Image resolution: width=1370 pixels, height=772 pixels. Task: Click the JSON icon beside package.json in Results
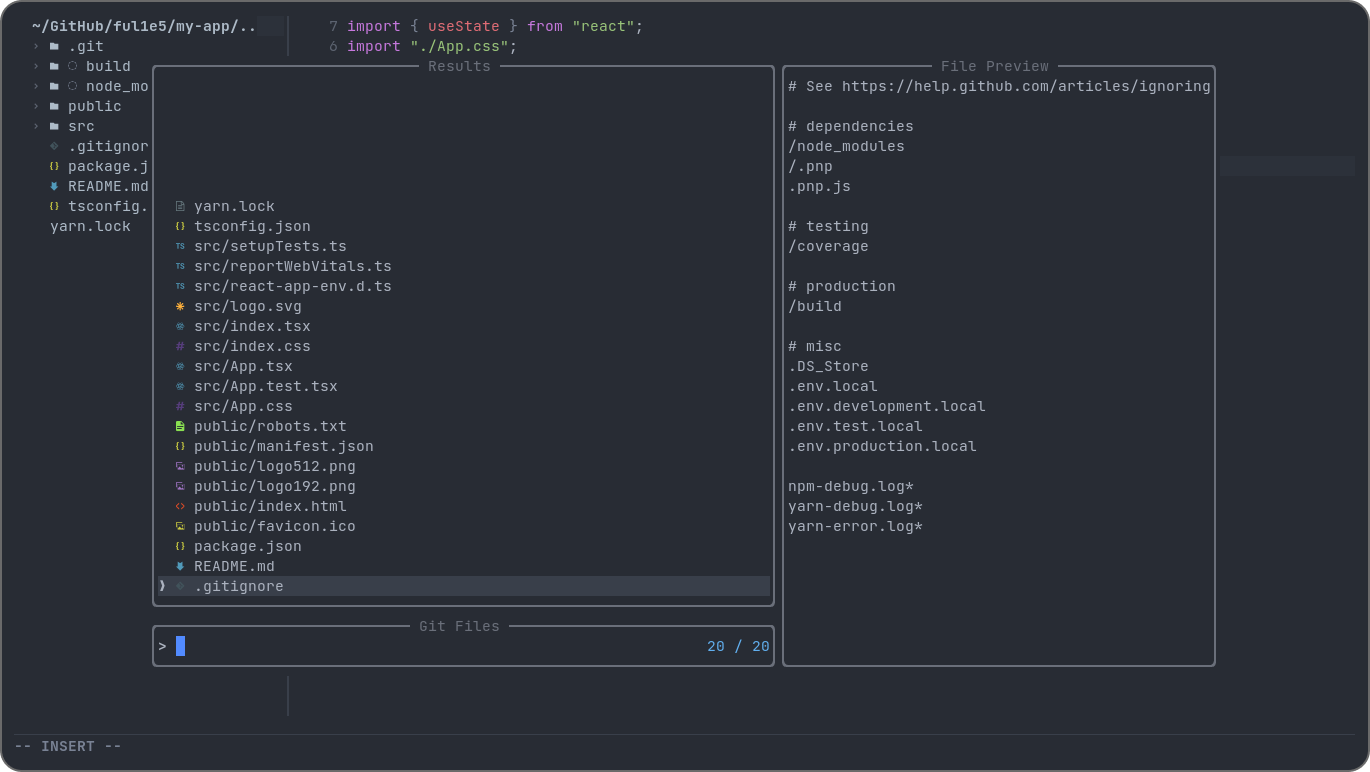(180, 546)
